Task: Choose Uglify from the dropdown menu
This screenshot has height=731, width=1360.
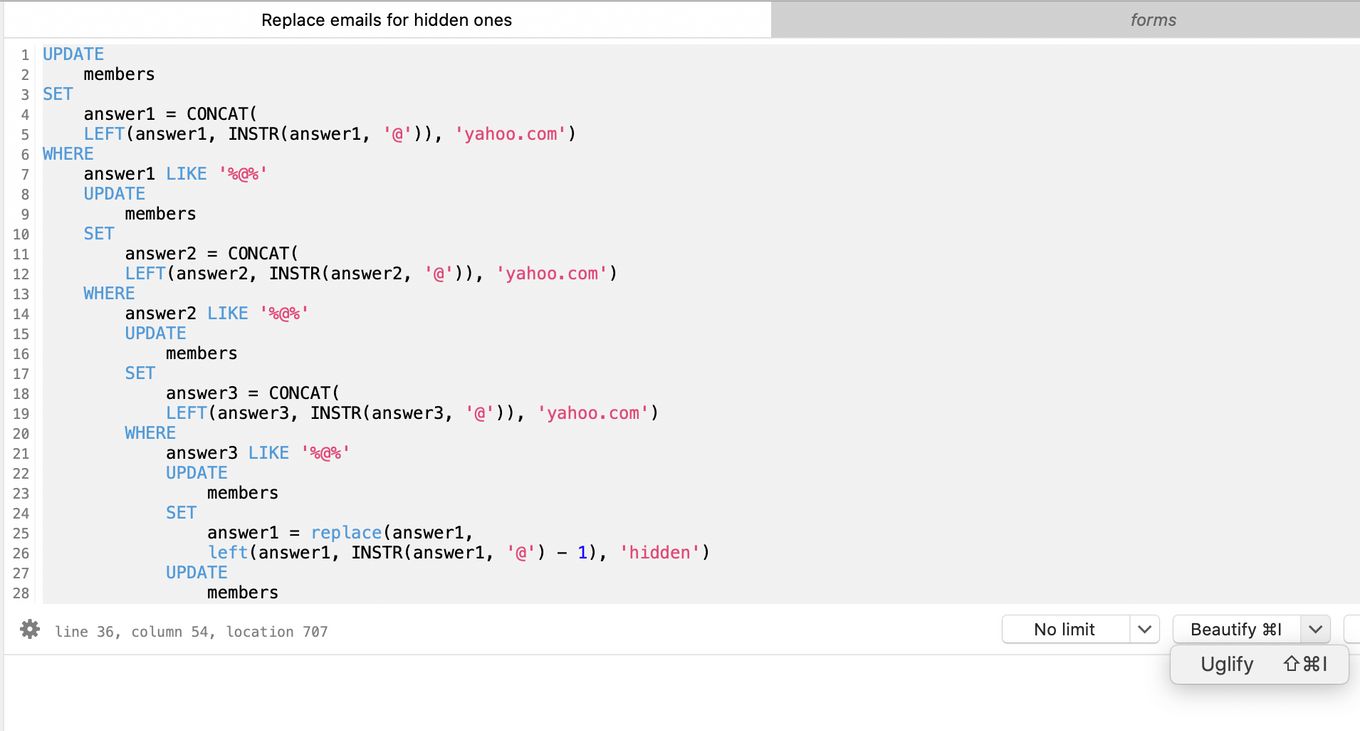Action: pyautogui.click(x=1259, y=664)
